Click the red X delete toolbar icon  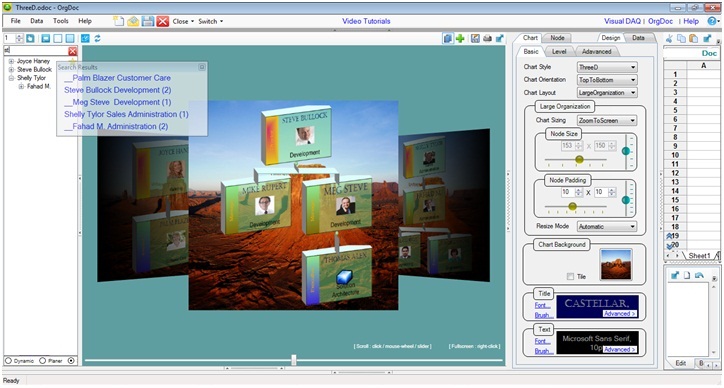pos(163,21)
